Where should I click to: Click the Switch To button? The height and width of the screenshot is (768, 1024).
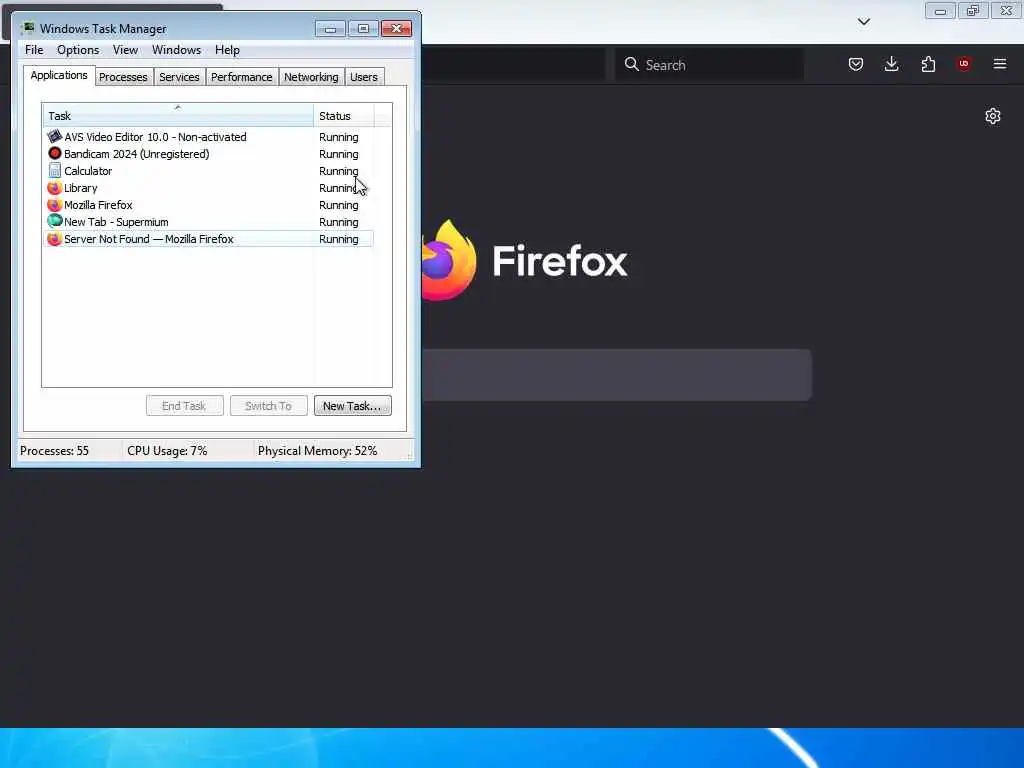(x=268, y=406)
